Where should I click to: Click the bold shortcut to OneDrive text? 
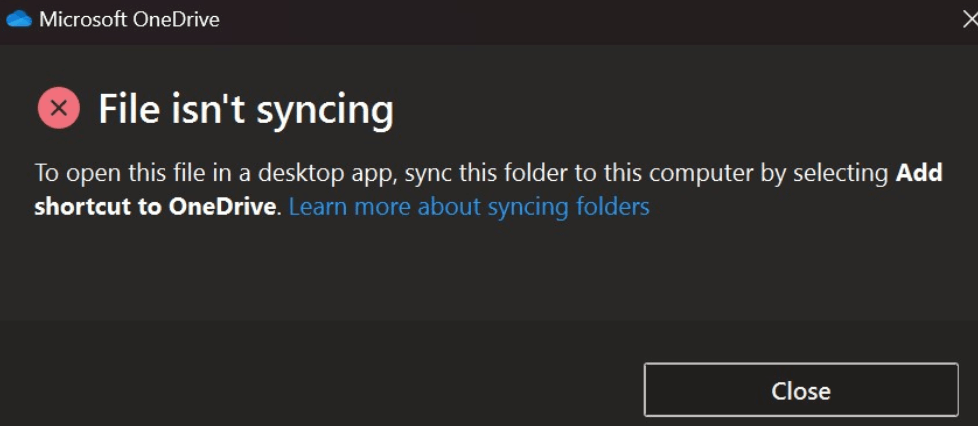(155, 206)
